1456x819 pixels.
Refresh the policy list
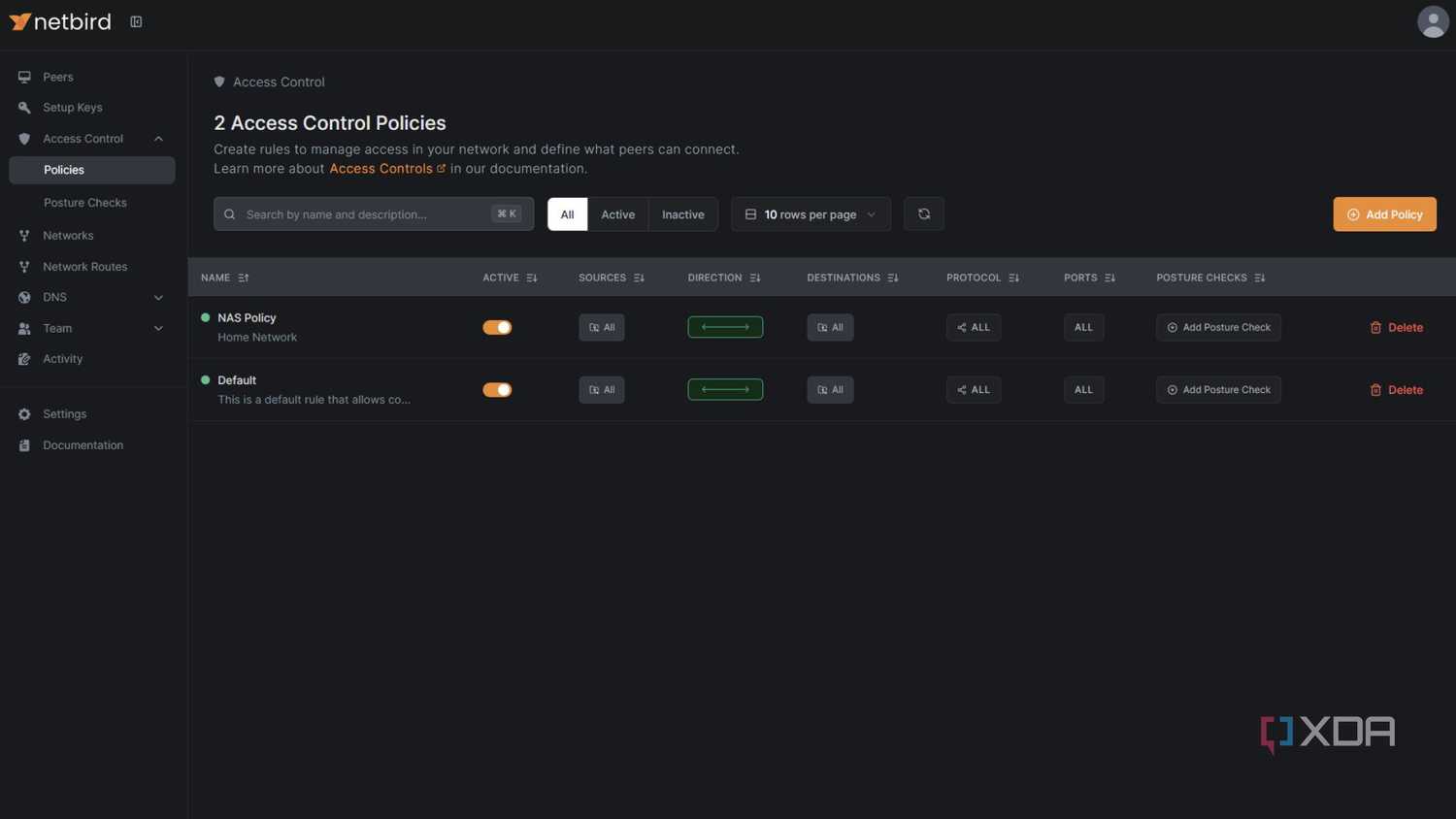[x=924, y=214]
